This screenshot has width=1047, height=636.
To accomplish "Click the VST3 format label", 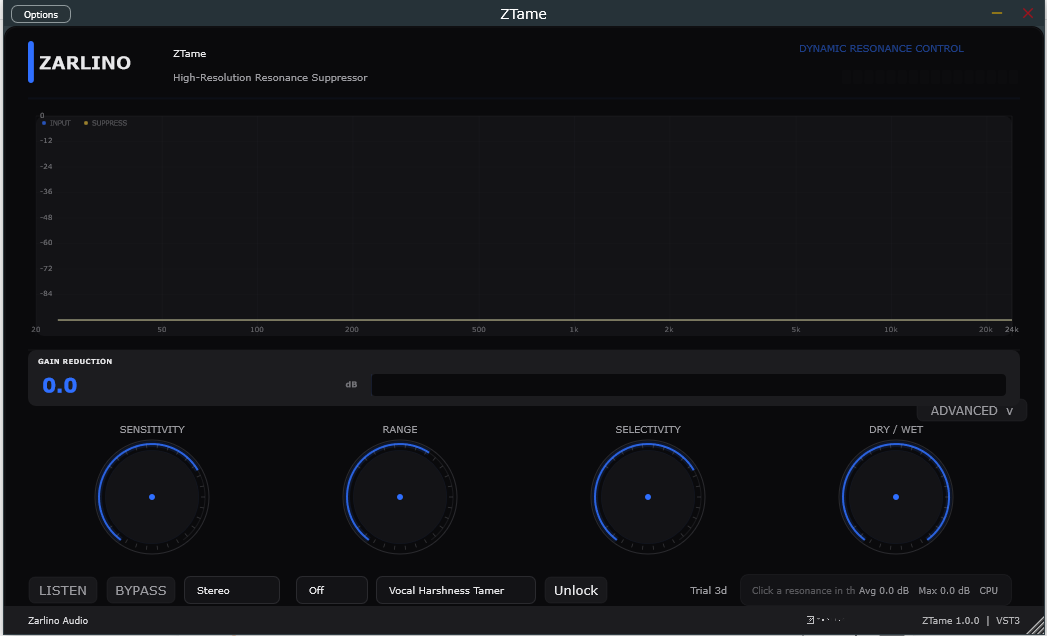I will pos(1008,621).
